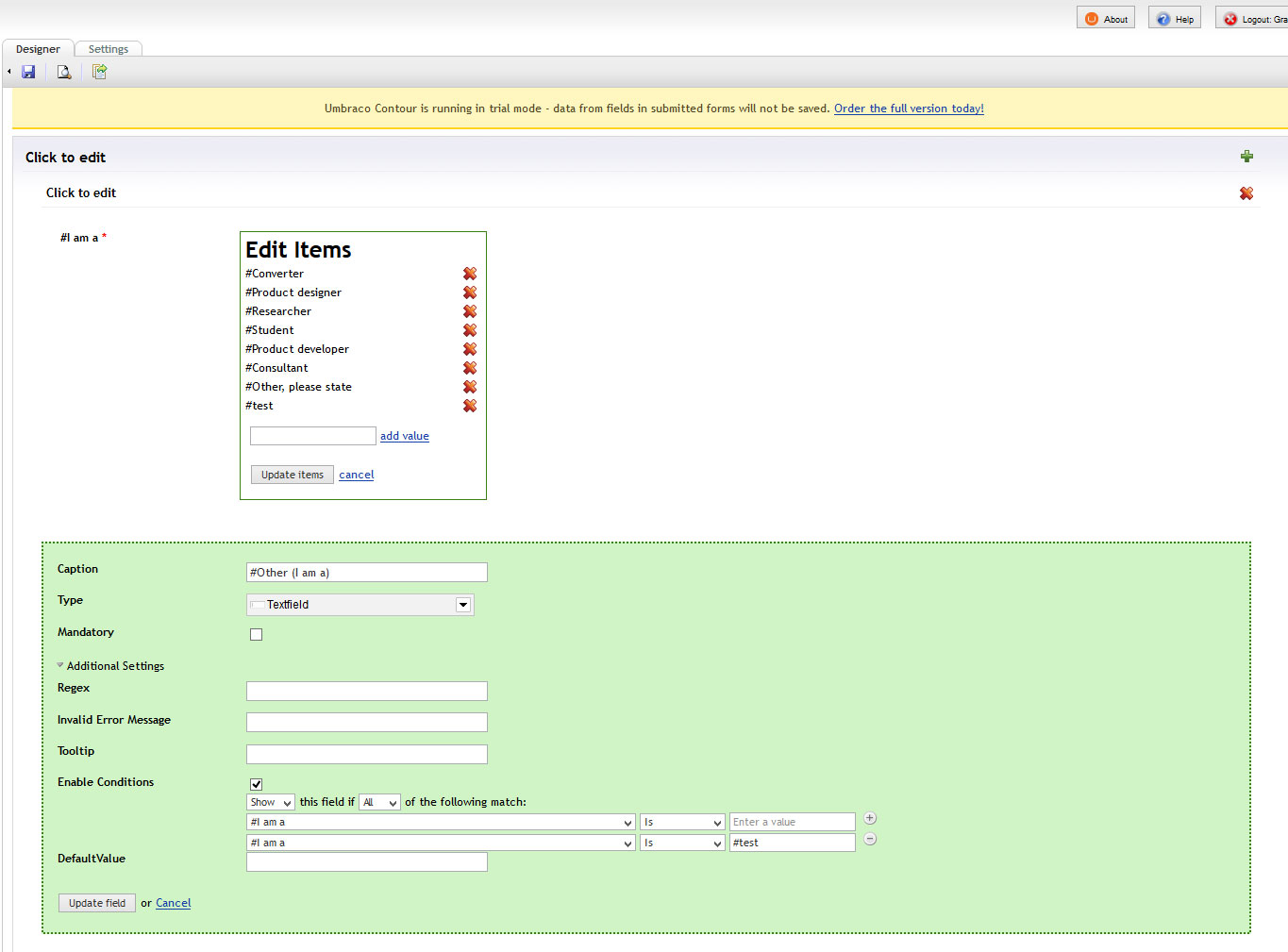Image resolution: width=1288 pixels, height=952 pixels.
Task: Remove the #test condition row
Action: pyautogui.click(x=870, y=839)
